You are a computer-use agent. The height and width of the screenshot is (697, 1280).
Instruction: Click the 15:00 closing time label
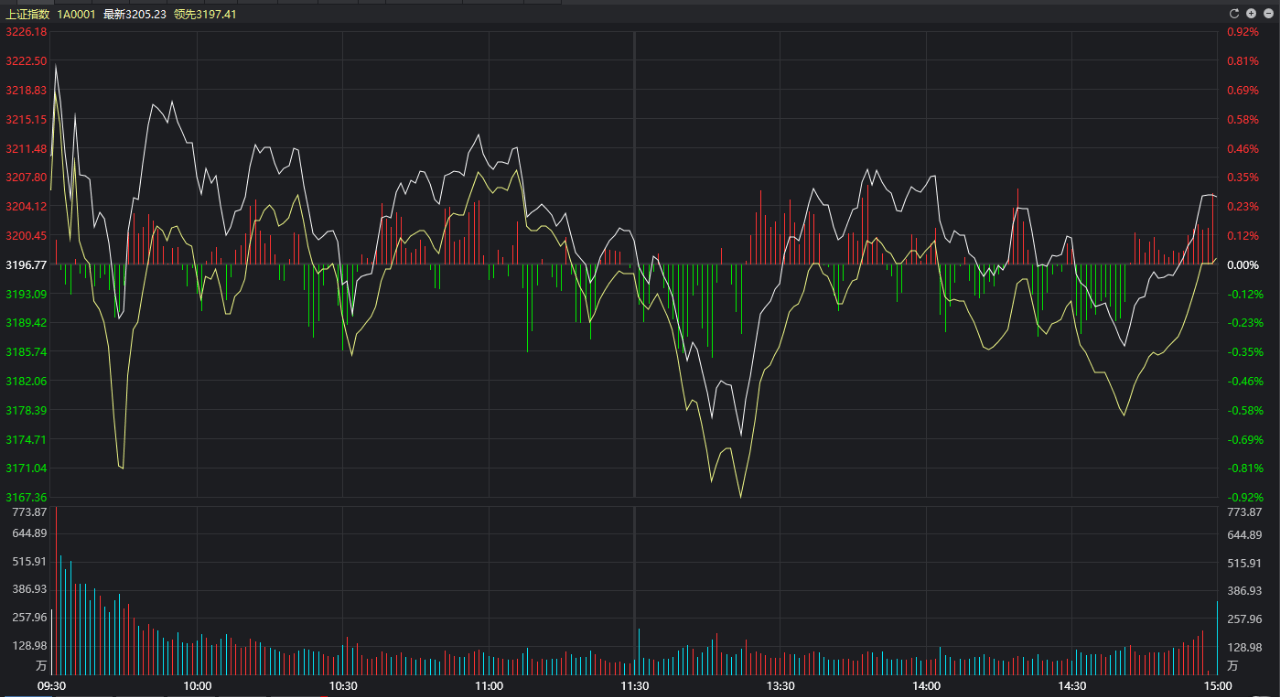pos(1218,686)
